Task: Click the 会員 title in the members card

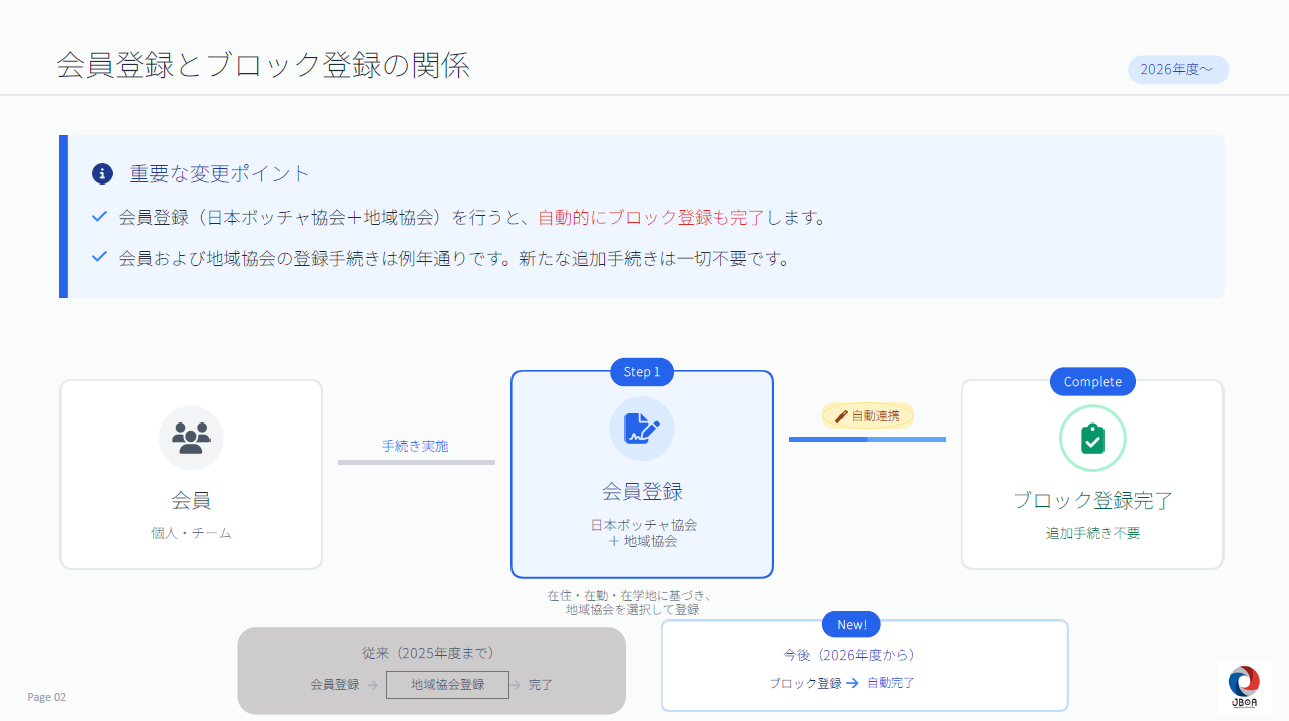Action: (191, 500)
